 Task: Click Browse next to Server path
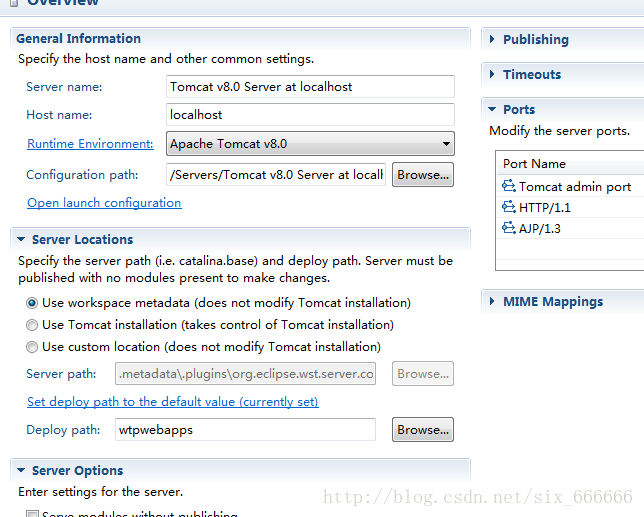point(423,374)
